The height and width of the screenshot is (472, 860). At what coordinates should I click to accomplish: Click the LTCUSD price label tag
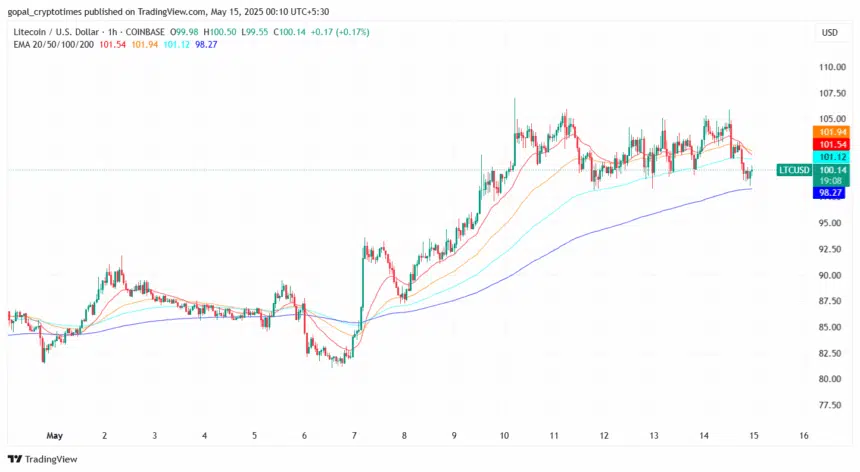[794, 170]
